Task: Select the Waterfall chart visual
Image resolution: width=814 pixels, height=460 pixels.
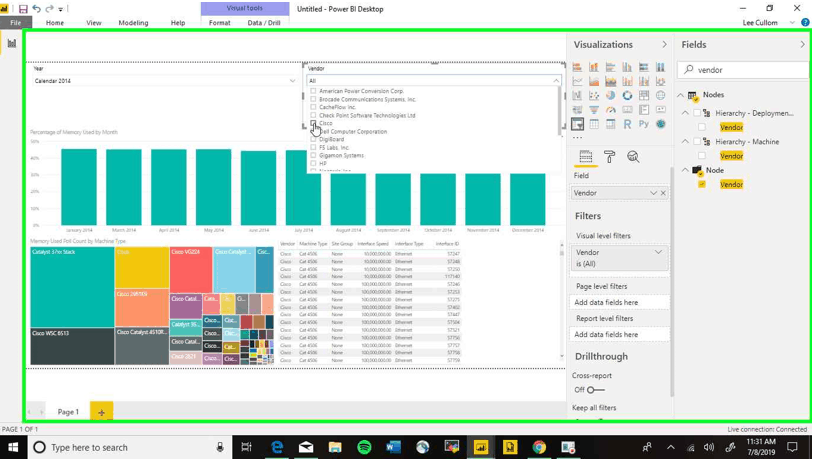Action: (x=577, y=96)
